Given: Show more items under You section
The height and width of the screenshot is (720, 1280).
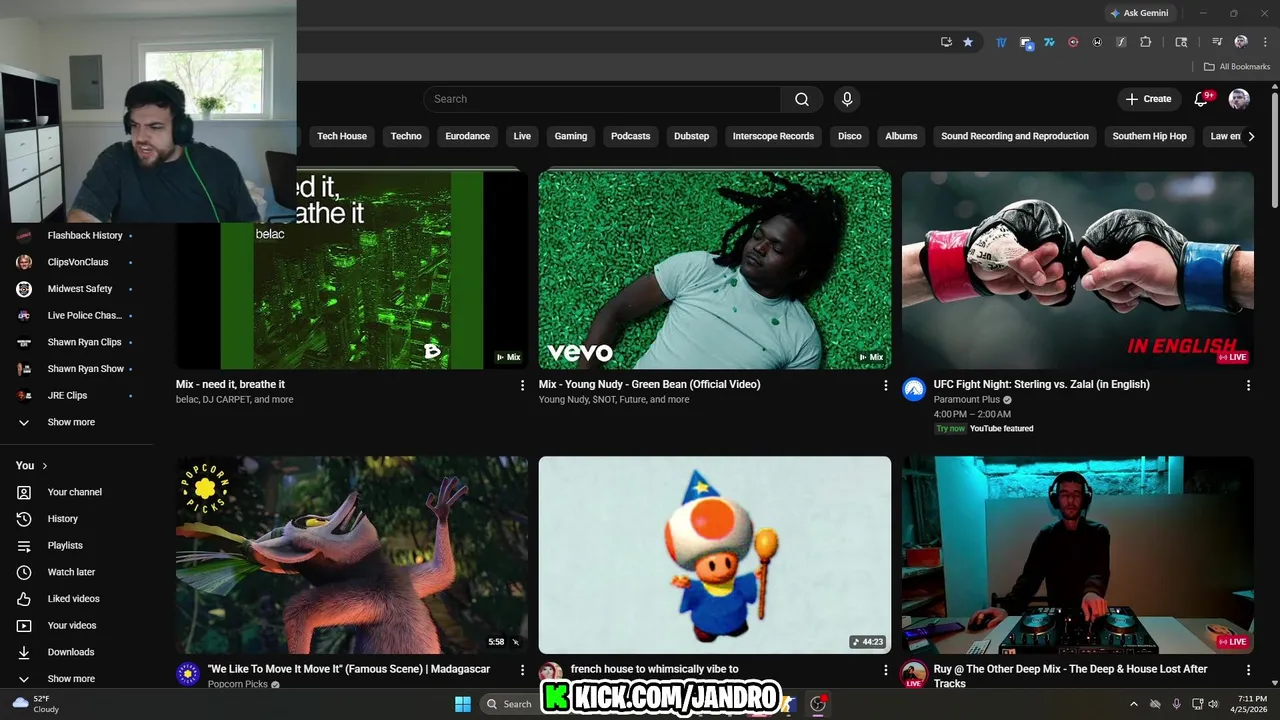Looking at the screenshot, I should 71,679.
